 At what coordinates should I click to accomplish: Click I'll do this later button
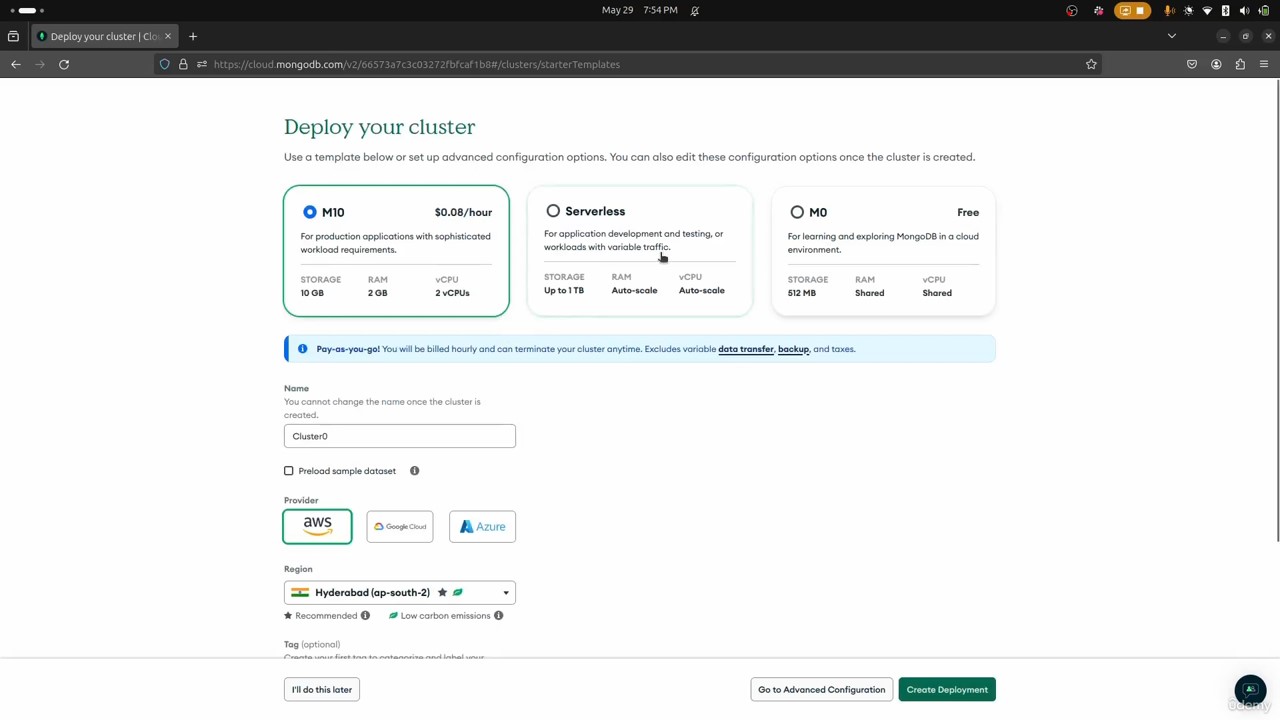click(322, 690)
